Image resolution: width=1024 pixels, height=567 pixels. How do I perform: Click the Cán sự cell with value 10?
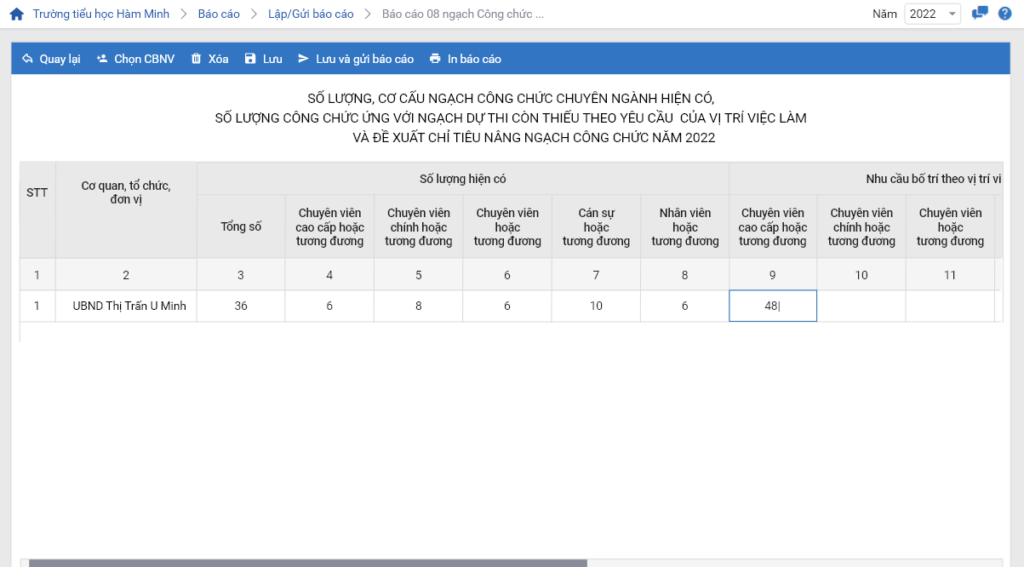point(596,306)
